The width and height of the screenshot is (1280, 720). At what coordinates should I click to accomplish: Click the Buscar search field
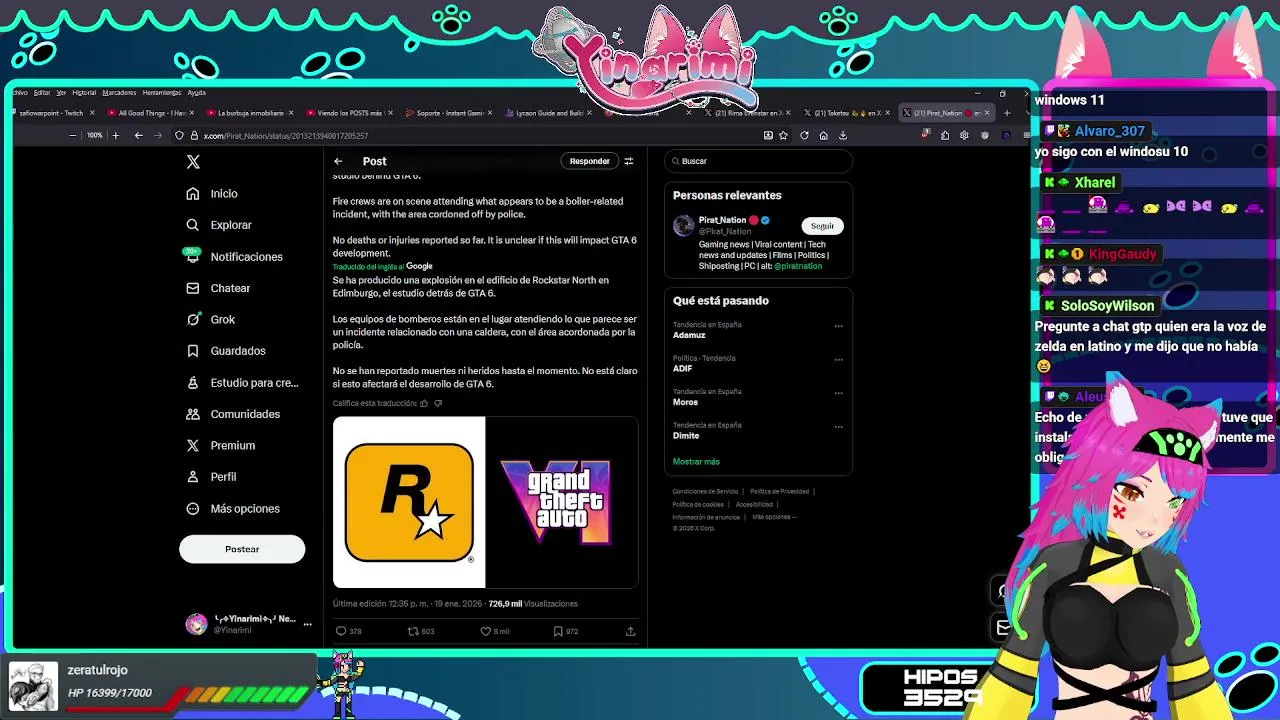758,161
